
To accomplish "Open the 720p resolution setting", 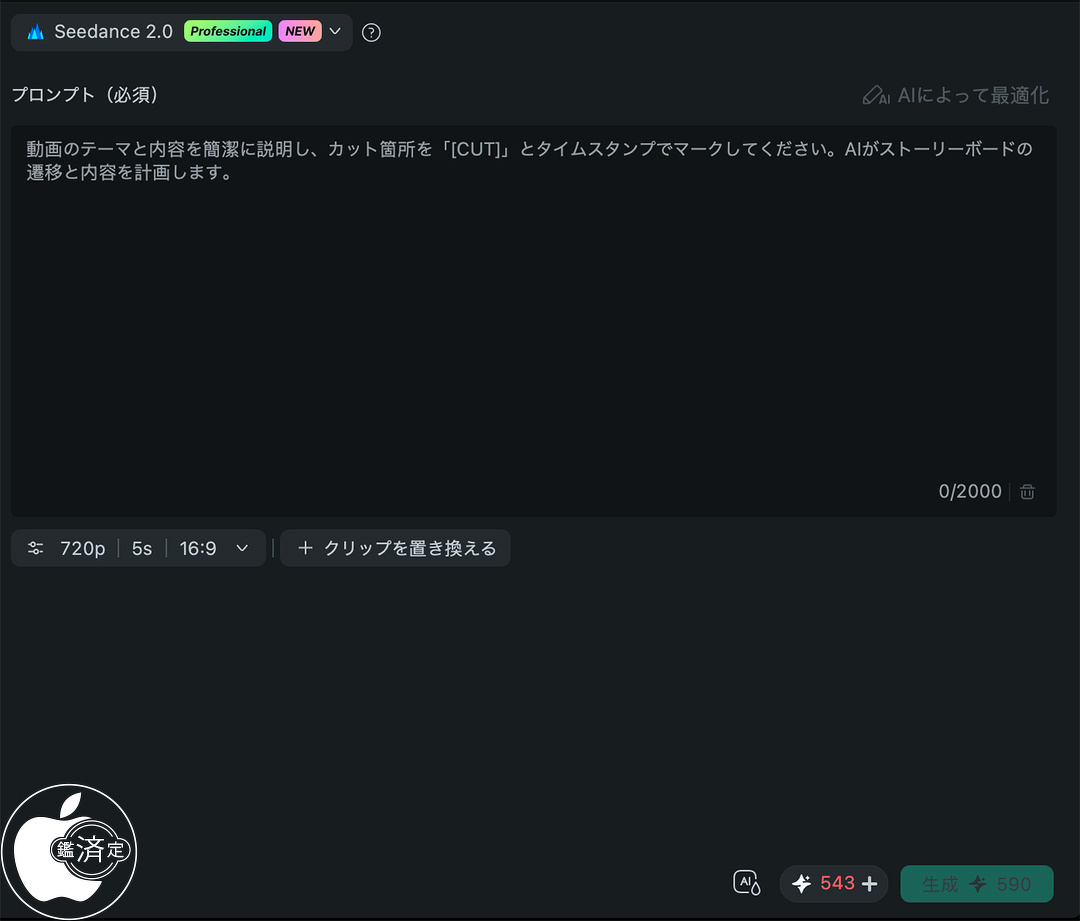I will coord(83,548).
